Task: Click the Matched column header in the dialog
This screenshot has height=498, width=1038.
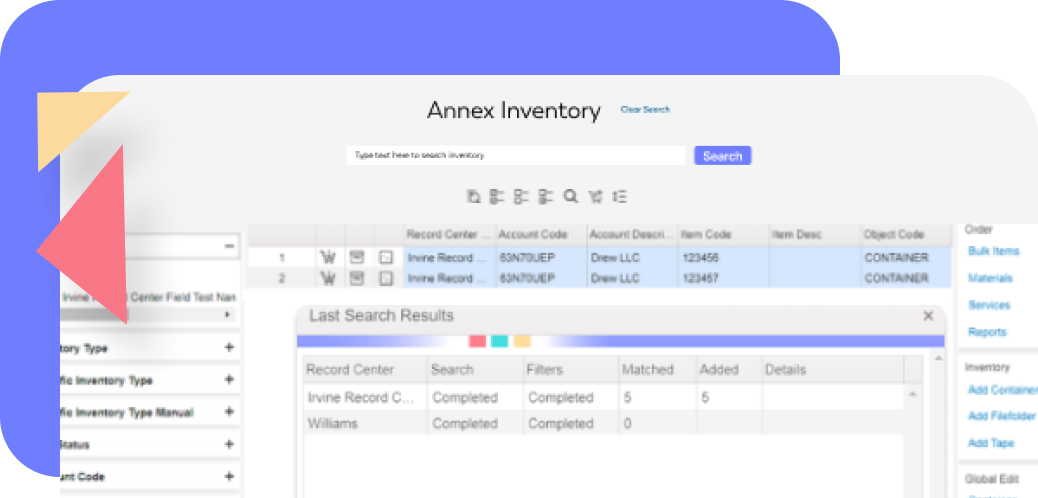Action: pos(657,370)
